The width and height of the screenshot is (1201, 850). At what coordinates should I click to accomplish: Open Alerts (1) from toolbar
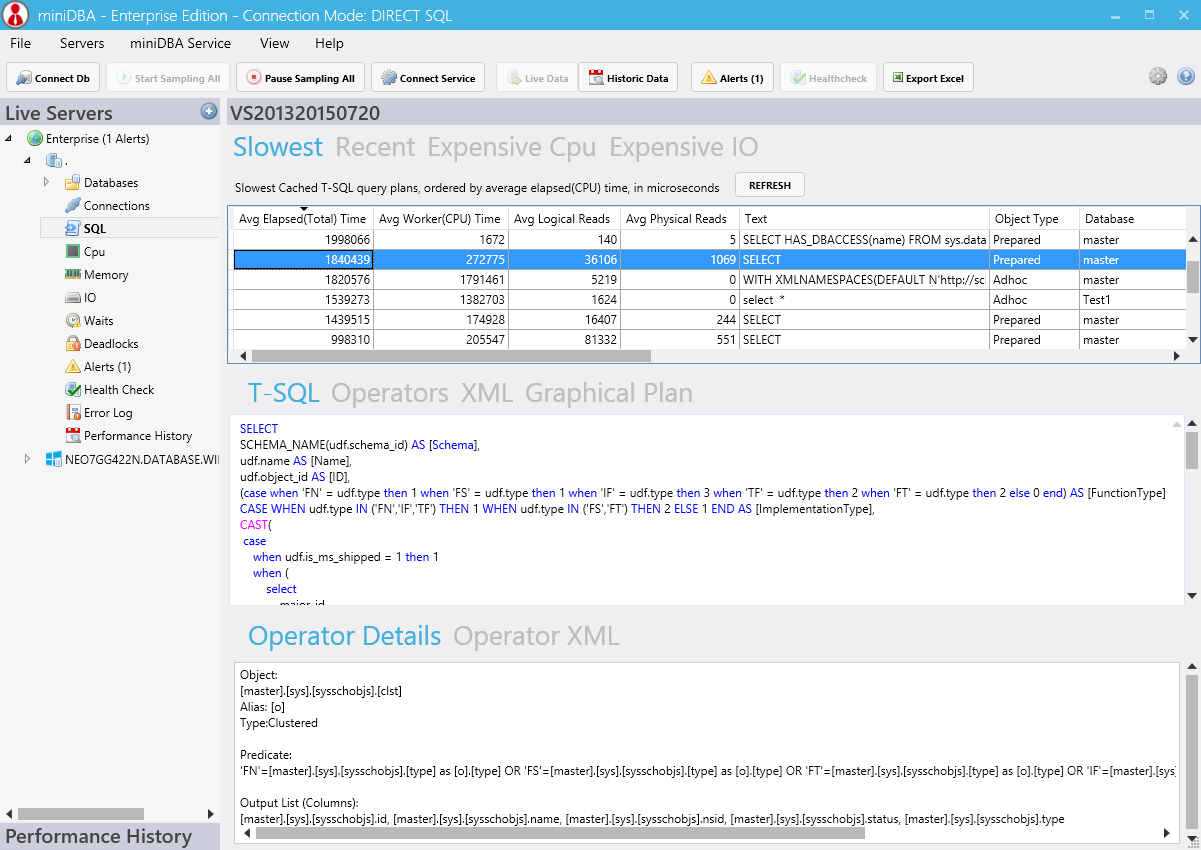(732, 78)
